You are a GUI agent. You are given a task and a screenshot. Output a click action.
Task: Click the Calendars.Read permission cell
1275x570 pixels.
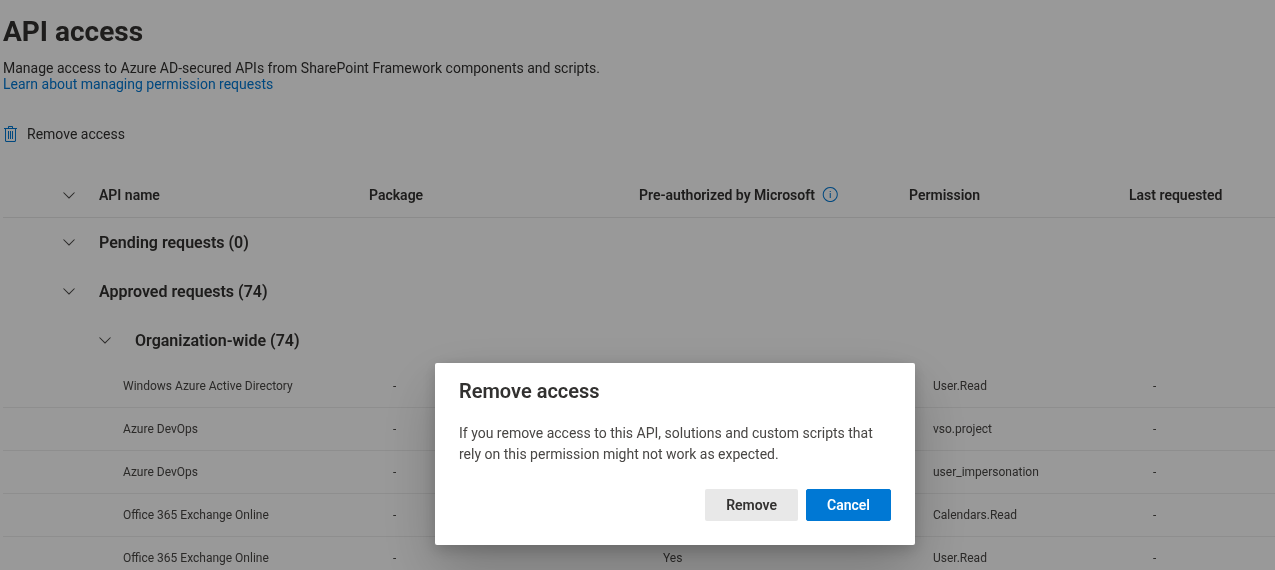point(975,514)
